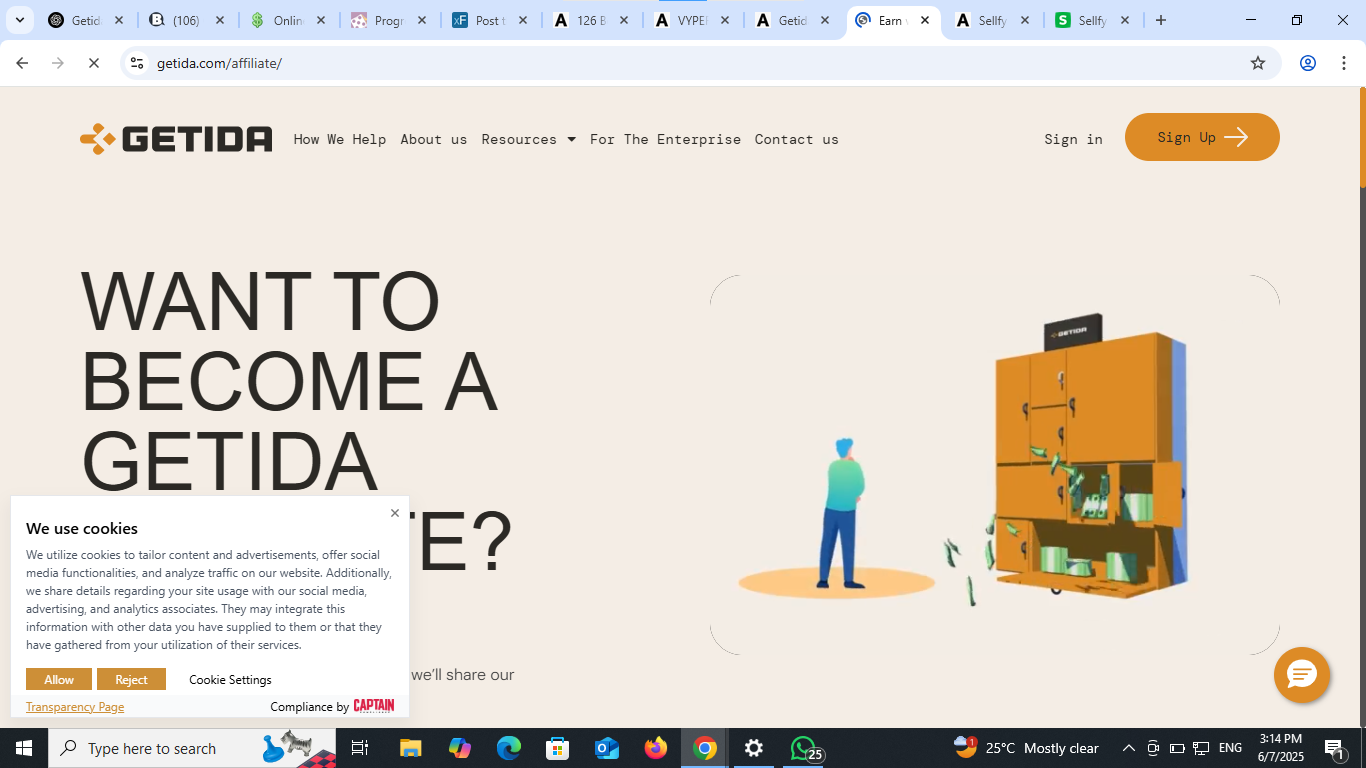
Task: Go to Contact us page
Action: [x=797, y=139]
